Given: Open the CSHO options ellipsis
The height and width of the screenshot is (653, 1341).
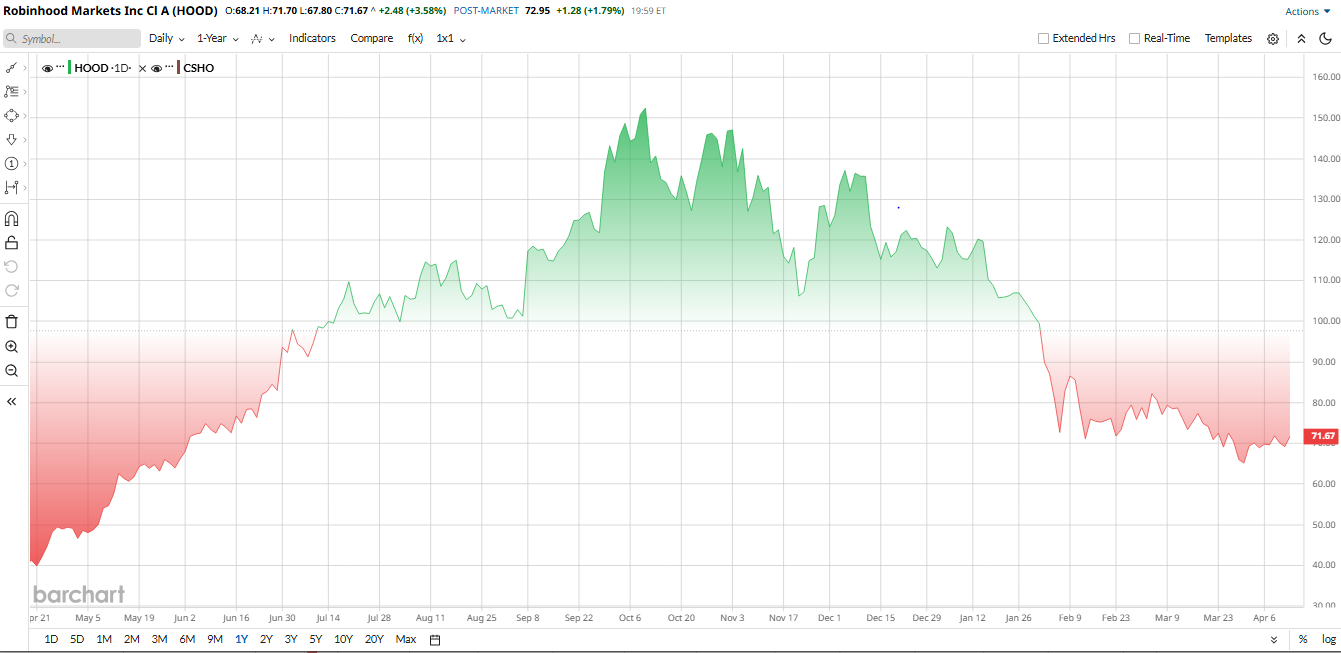Looking at the screenshot, I should click(x=169, y=68).
